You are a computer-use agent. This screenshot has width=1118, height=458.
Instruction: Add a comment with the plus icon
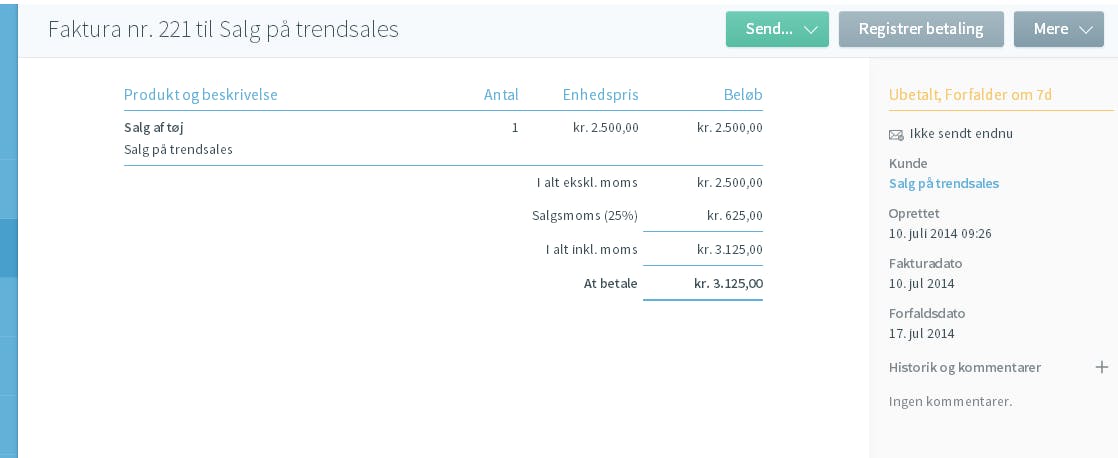point(1102,367)
